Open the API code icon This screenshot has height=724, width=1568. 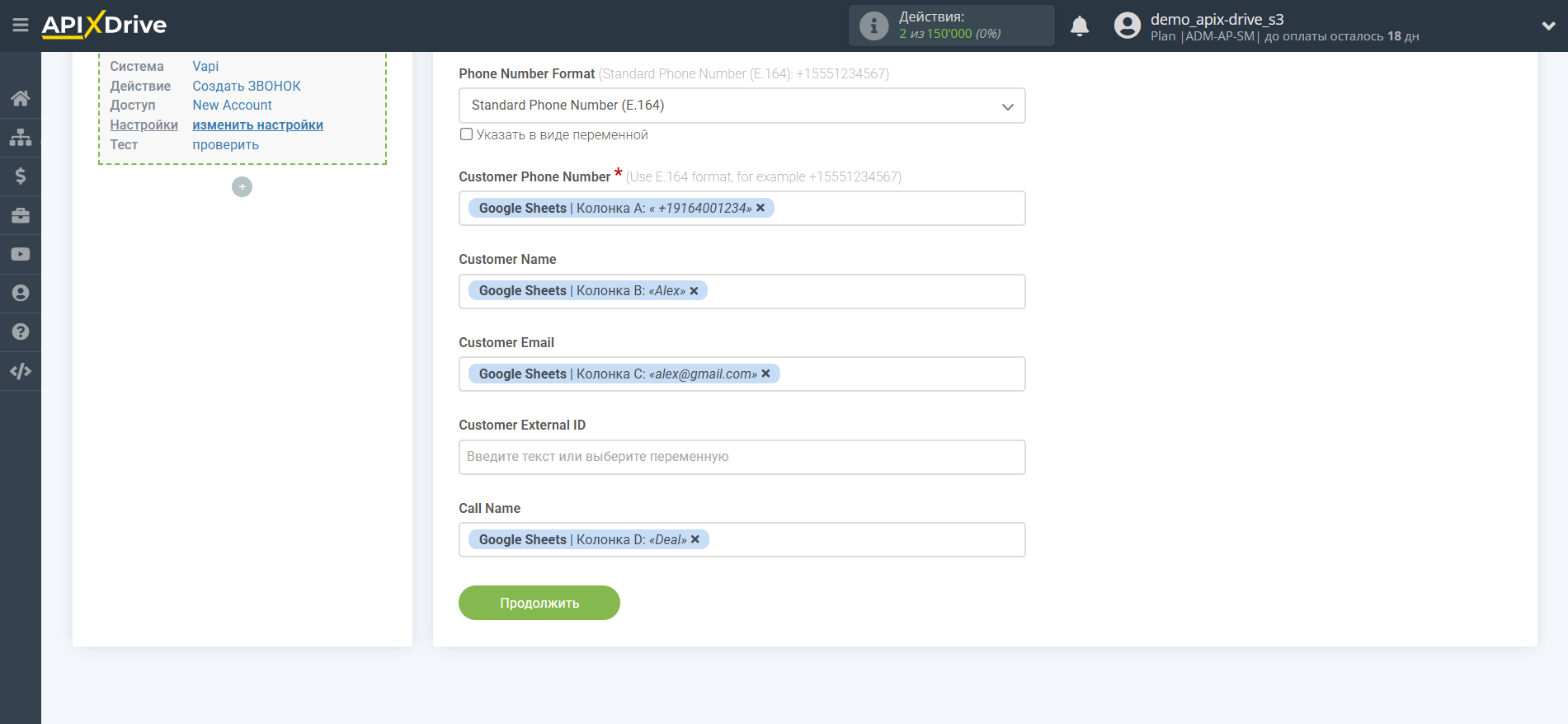point(21,371)
